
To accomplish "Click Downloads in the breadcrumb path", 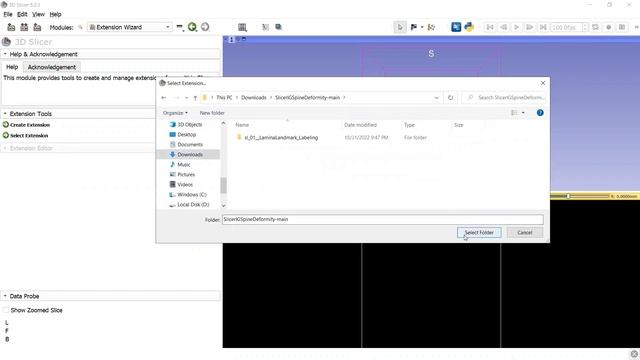I will 253,98.
